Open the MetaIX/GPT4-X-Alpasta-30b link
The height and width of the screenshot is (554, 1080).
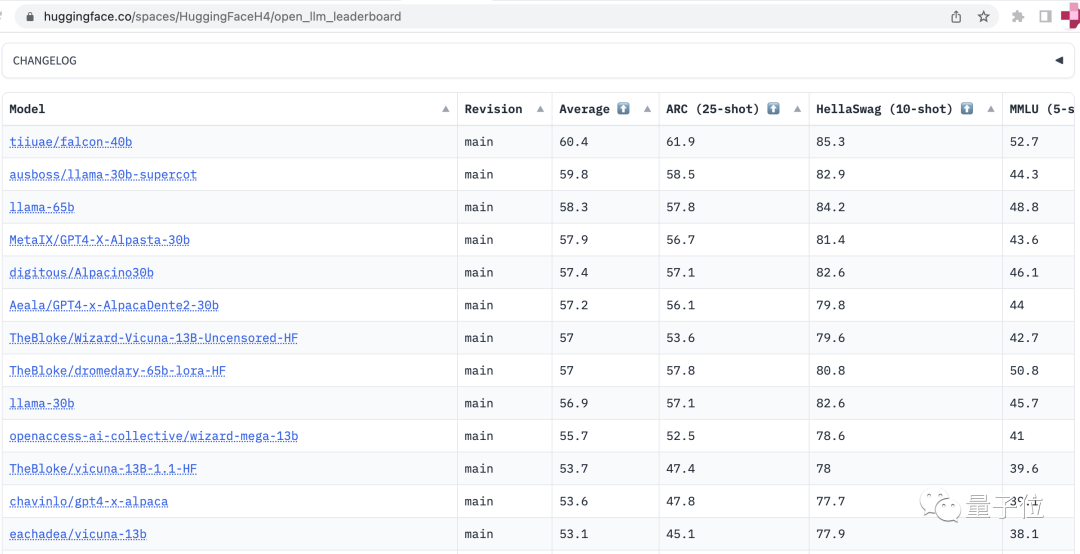pos(100,240)
